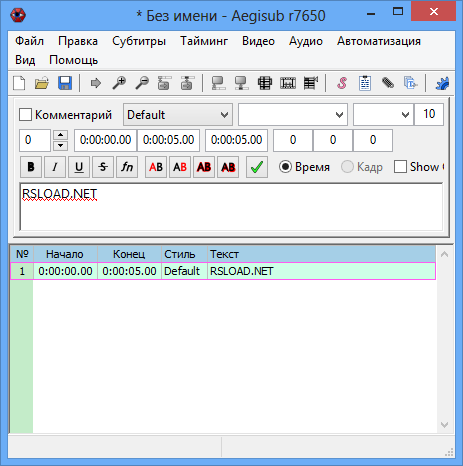463x466 pixels.
Task: Click the left margin field
Action: tap(293, 140)
